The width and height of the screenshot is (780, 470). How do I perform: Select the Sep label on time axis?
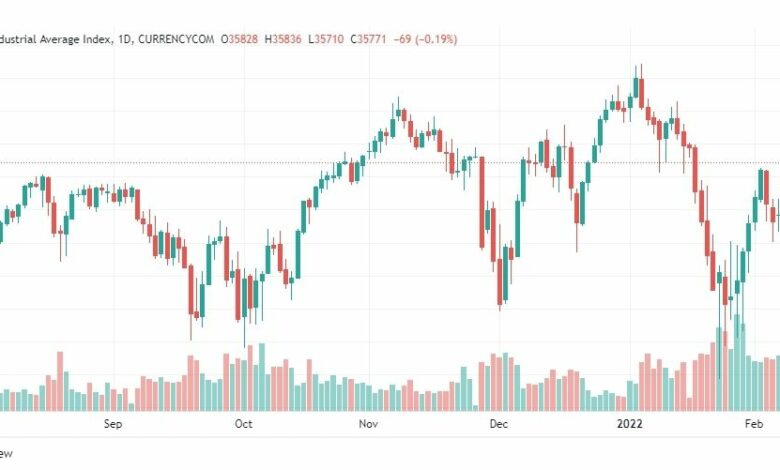[x=113, y=424]
